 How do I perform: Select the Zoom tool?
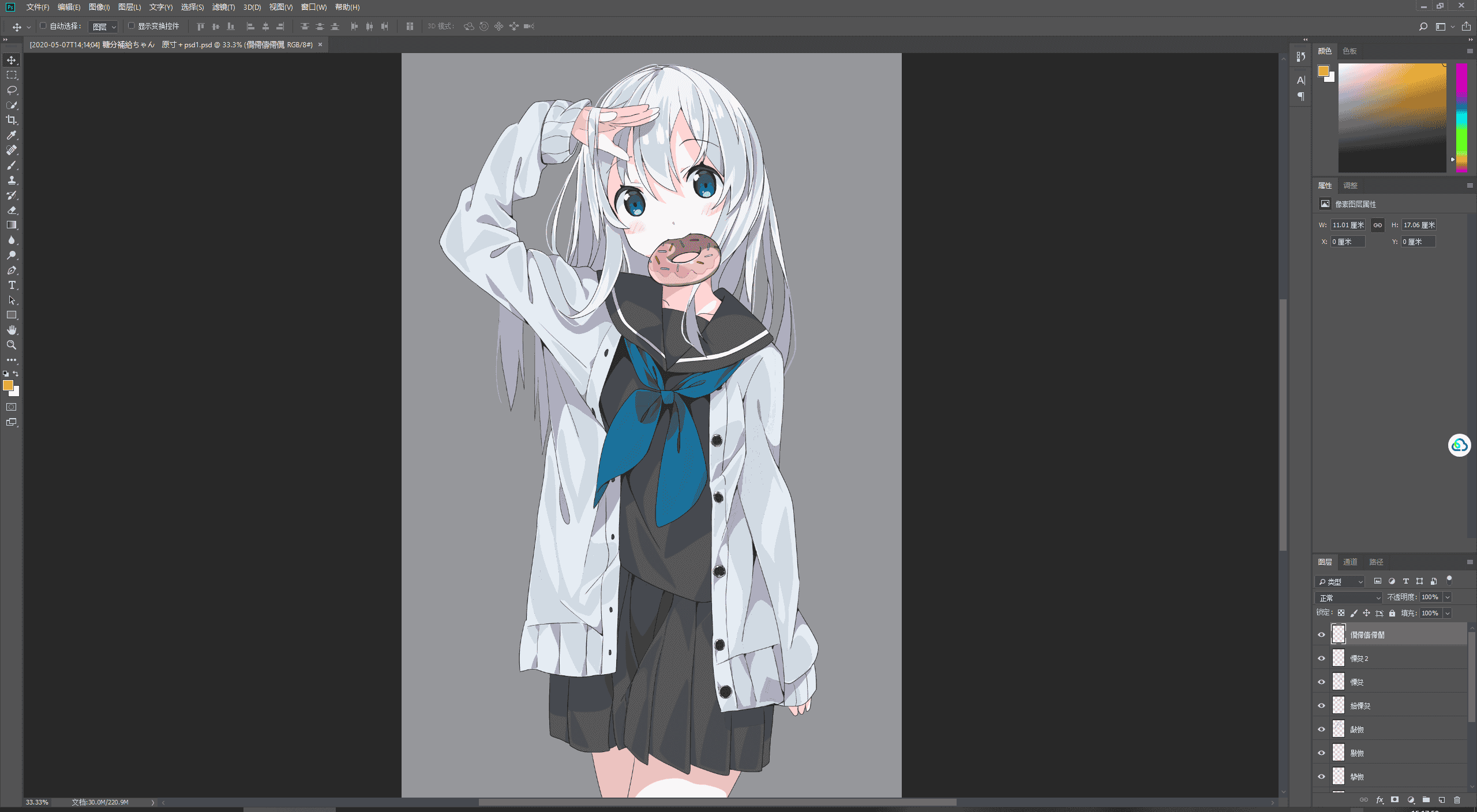(x=12, y=345)
